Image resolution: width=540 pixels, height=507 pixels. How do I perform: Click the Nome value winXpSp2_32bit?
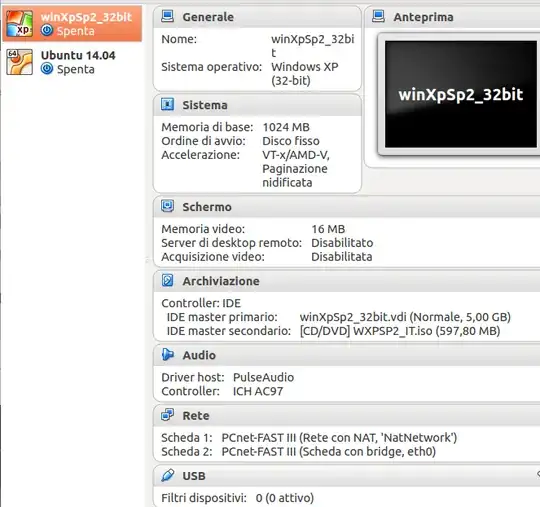pos(313,46)
